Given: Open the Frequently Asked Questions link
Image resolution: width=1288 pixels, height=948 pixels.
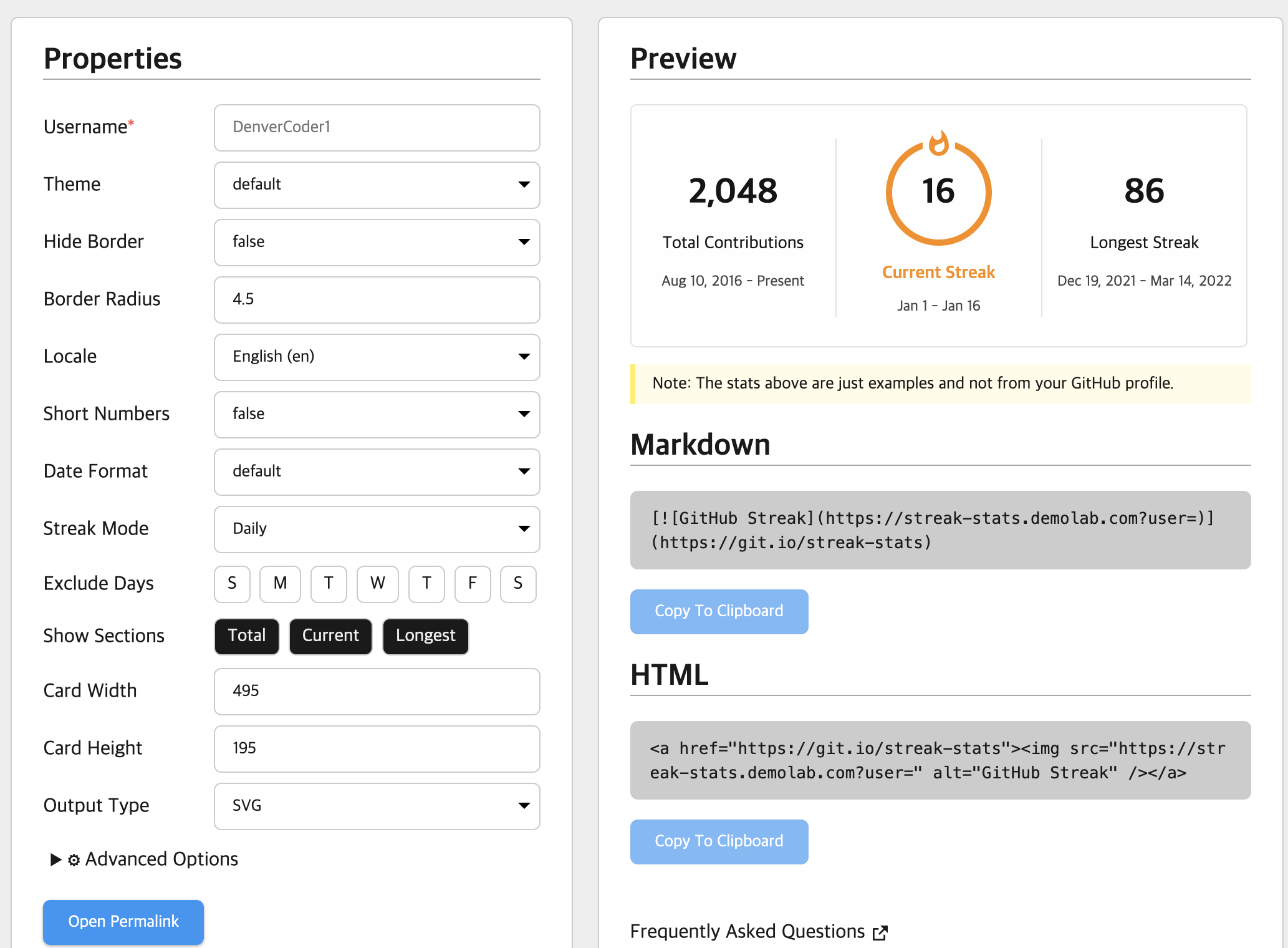Looking at the screenshot, I should (747, 932).
